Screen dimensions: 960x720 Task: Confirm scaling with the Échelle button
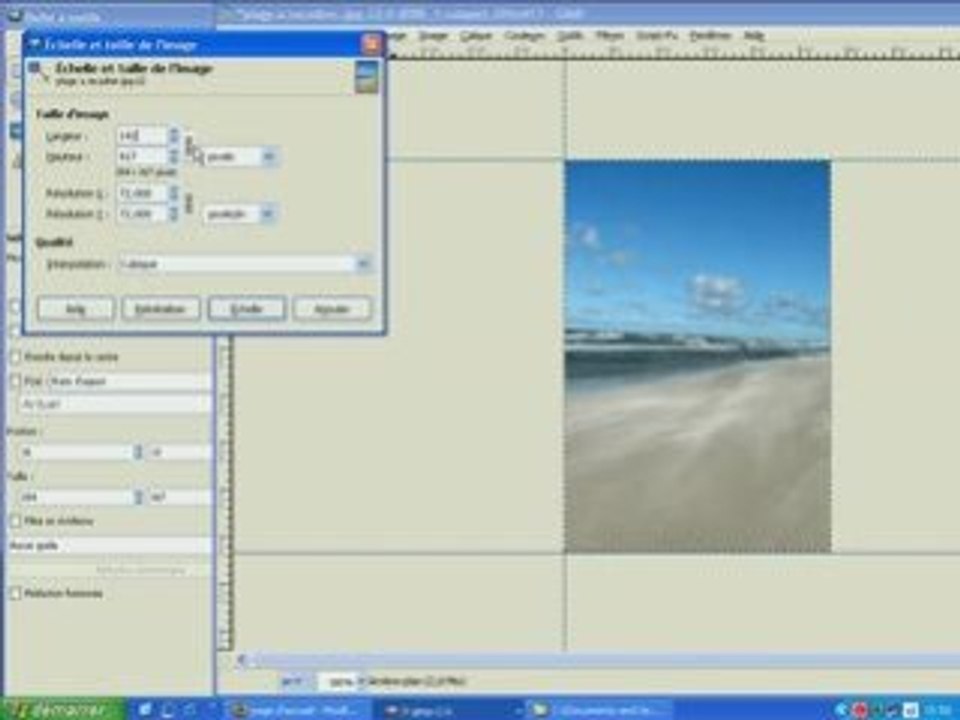coord(247,309)
